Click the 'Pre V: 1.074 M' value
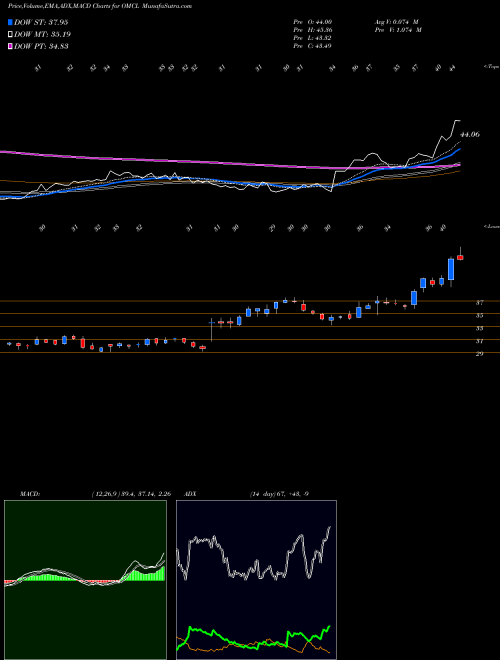This screenshot has height=660, width=500. coord(397,30)
